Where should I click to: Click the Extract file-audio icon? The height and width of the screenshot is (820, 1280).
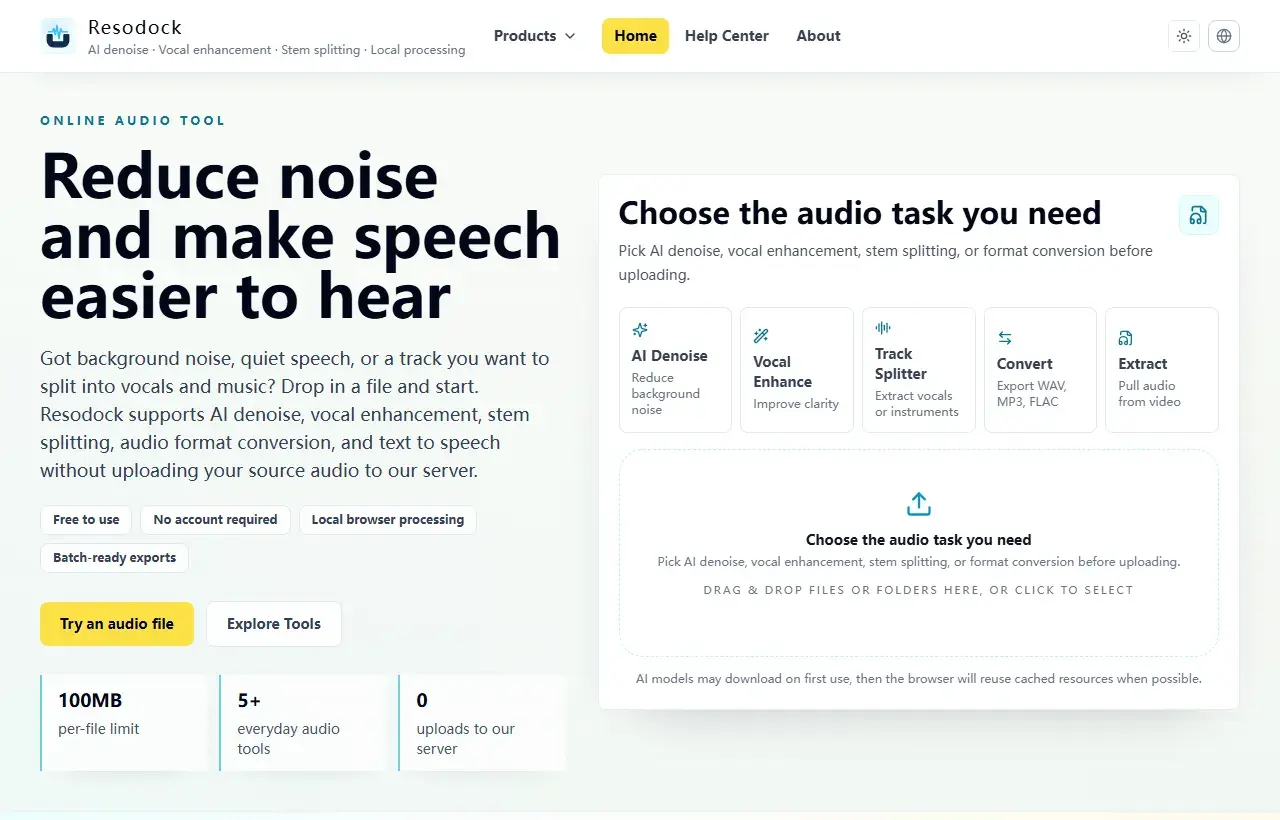pyautogui.click(x=1126, y=338)
